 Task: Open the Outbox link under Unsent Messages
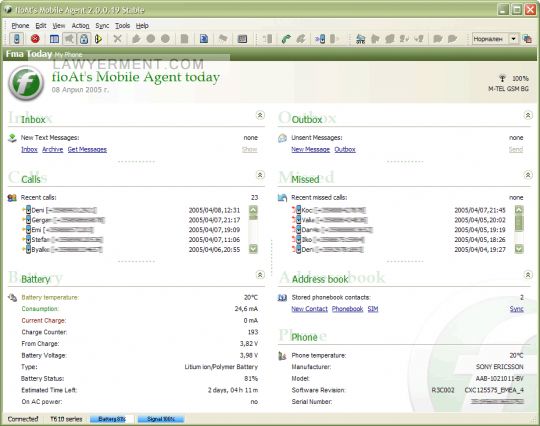[345, 149]
